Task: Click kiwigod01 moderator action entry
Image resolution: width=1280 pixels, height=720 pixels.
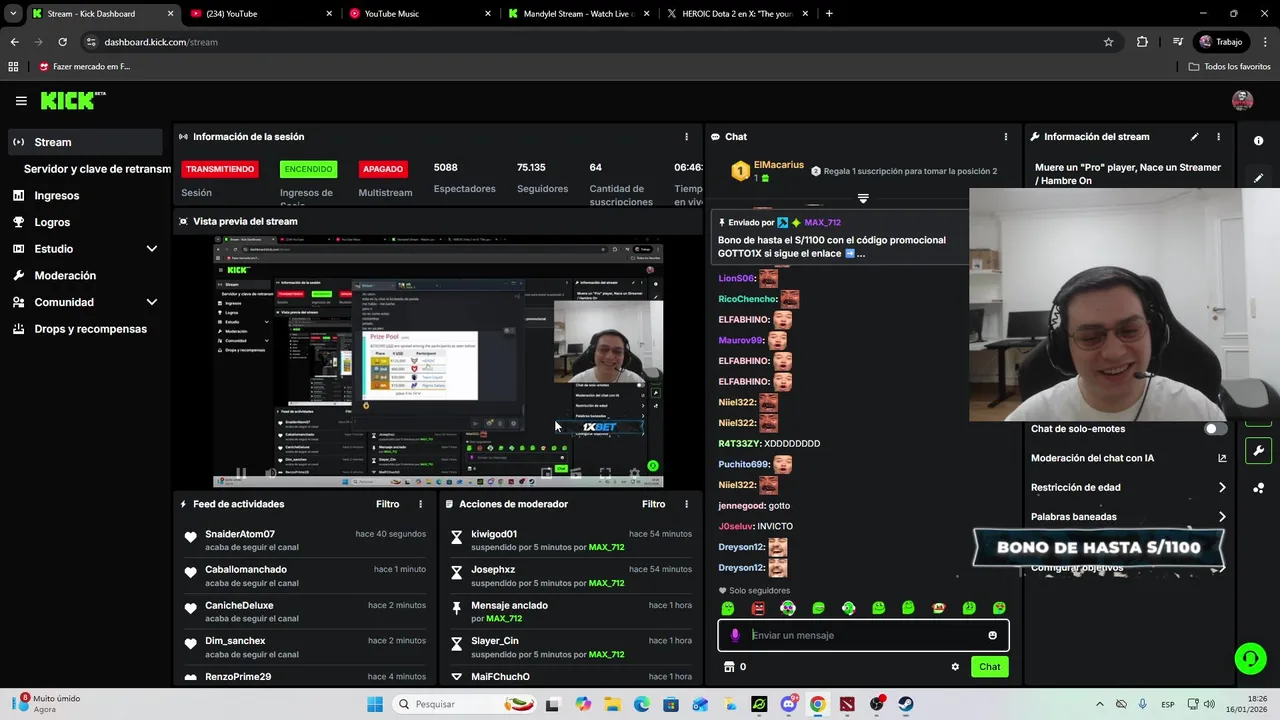Action: coord(494,535)
